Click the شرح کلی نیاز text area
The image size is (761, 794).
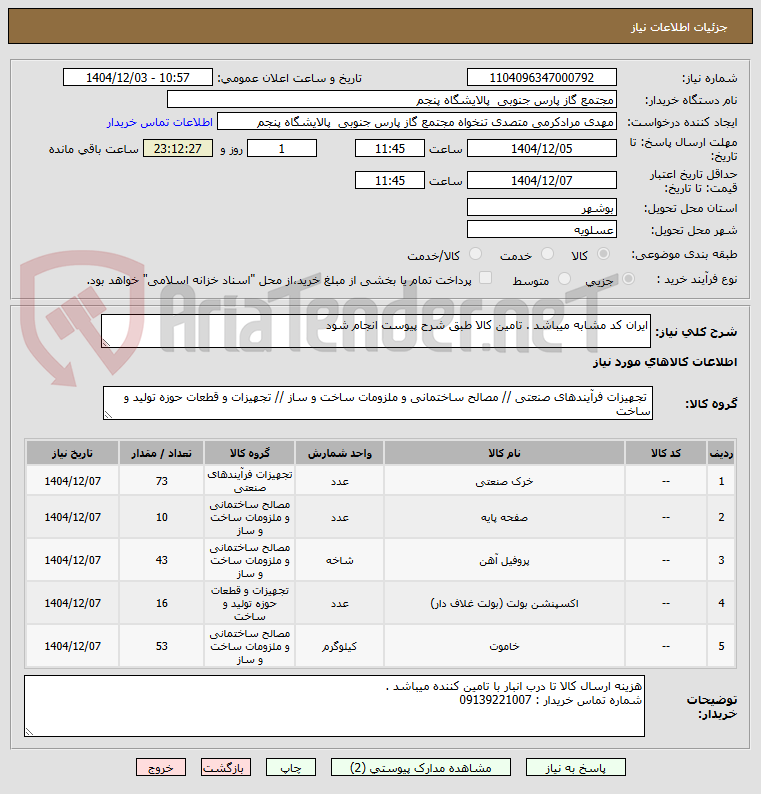click(376, 331)
